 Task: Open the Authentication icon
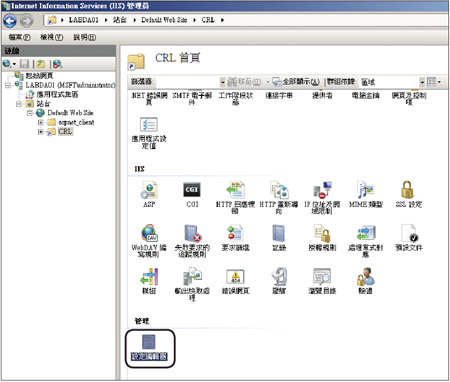366,276
